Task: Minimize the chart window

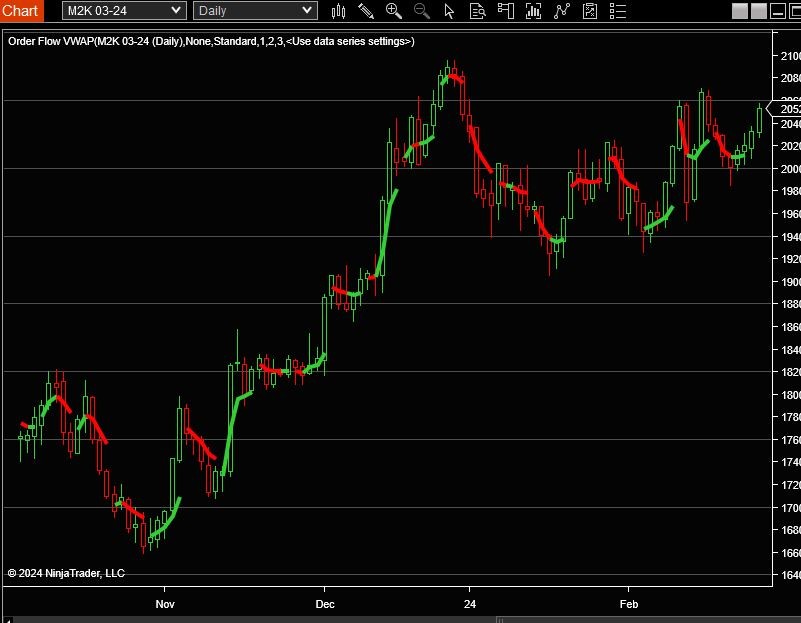Action: [778, 11]
